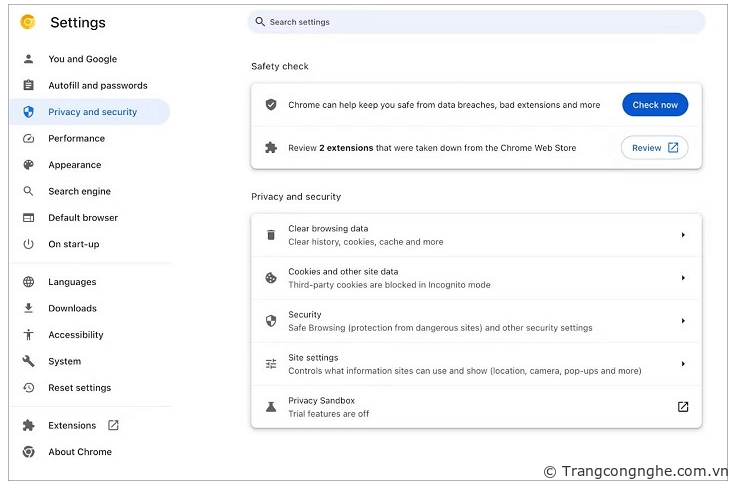Click the Downloads arrow icon in sidebar
This screenshot has height=489, width=739.
coord(28,309)
